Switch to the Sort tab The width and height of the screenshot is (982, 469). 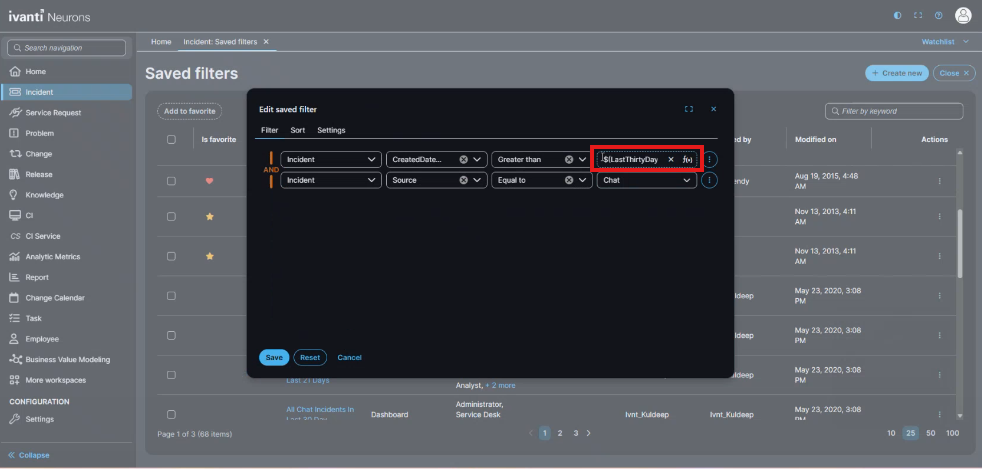tap(298, 130)
